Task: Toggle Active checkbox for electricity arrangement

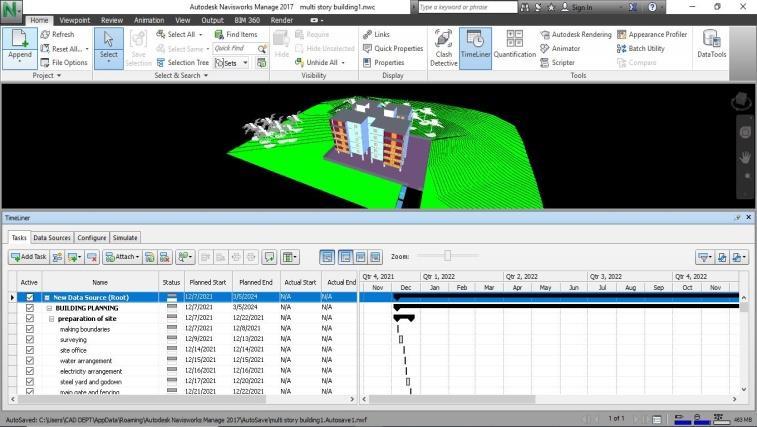Action: (29, 371)
